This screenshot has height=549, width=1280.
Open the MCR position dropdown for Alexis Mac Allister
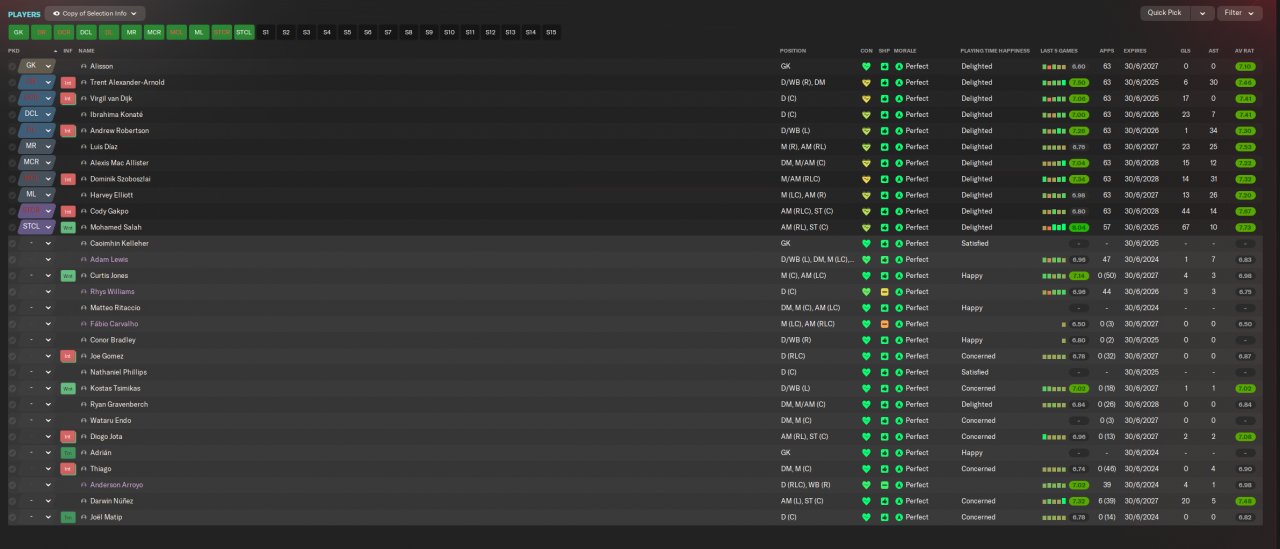[x=48, y=163]
